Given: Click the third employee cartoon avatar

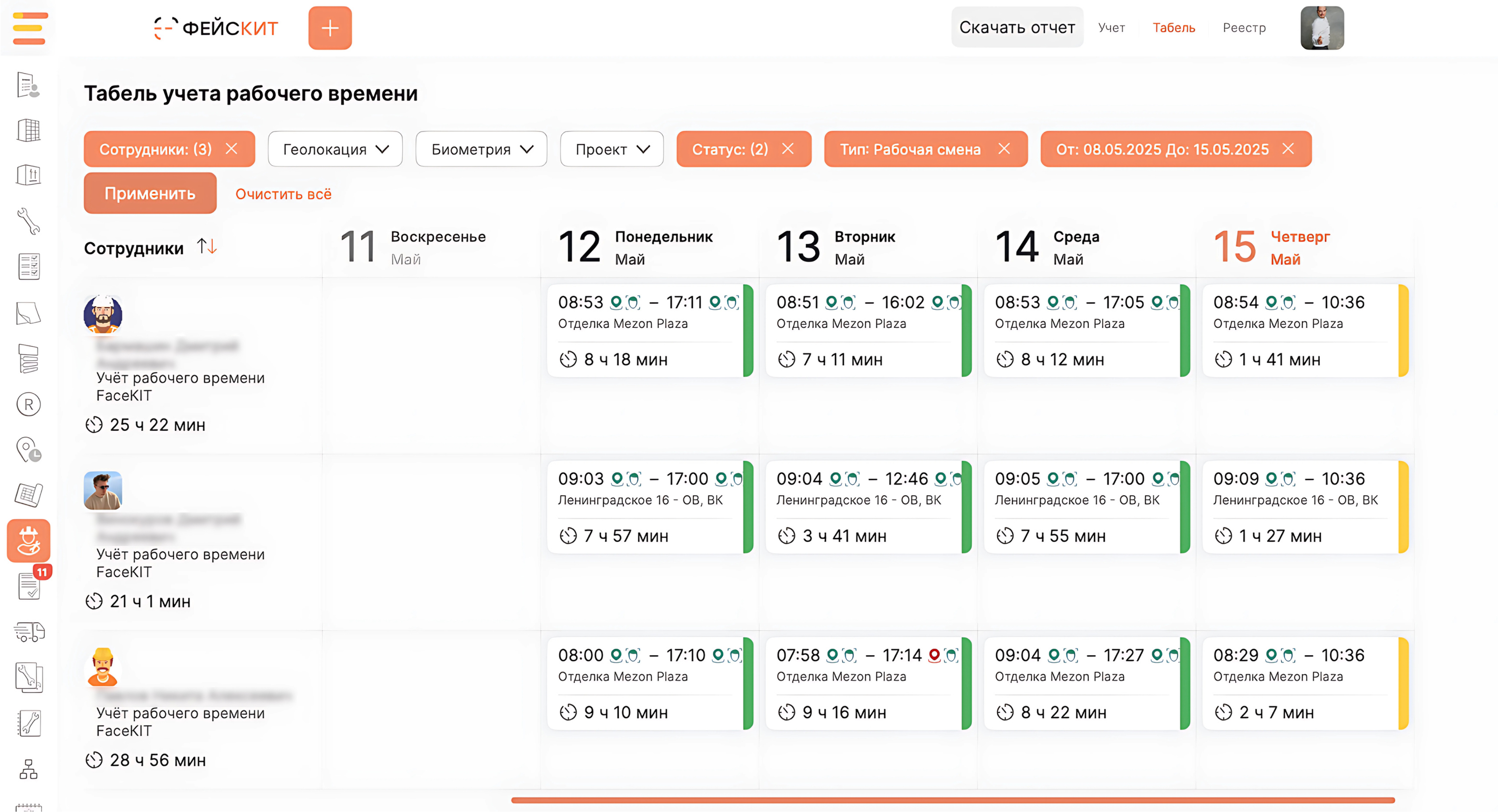Looking at the screenshot, I should point(103,667).
